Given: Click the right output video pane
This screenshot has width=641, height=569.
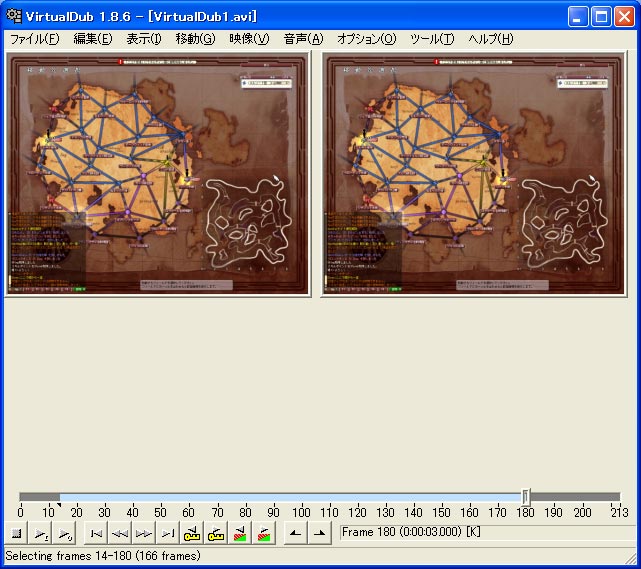Looking at the screenshot, I should 474,174.
